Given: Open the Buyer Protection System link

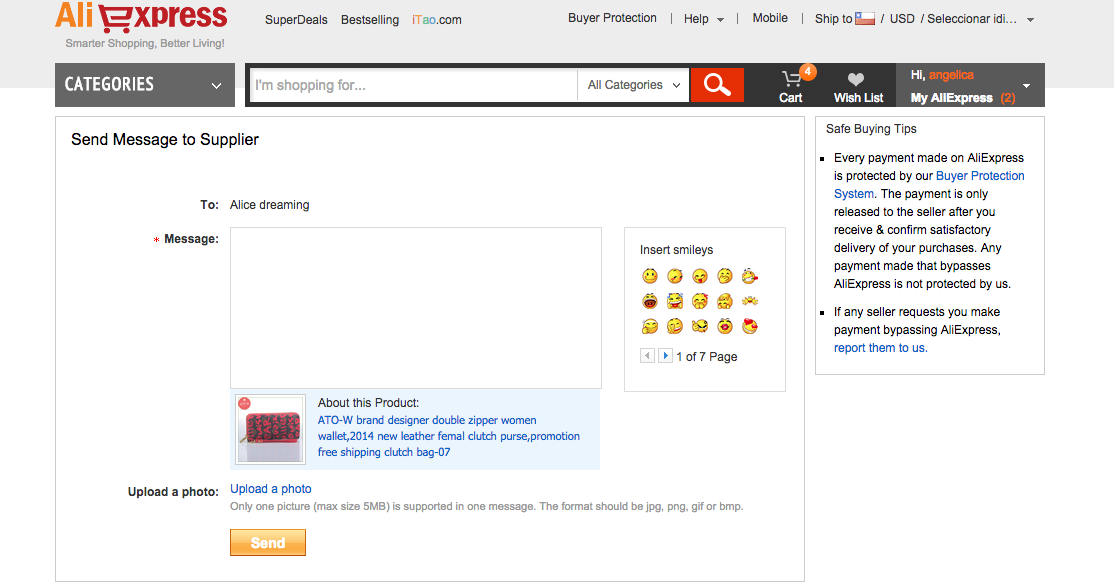Looking at the screenshot, I should pyautogui.click(x=929, y=185).
